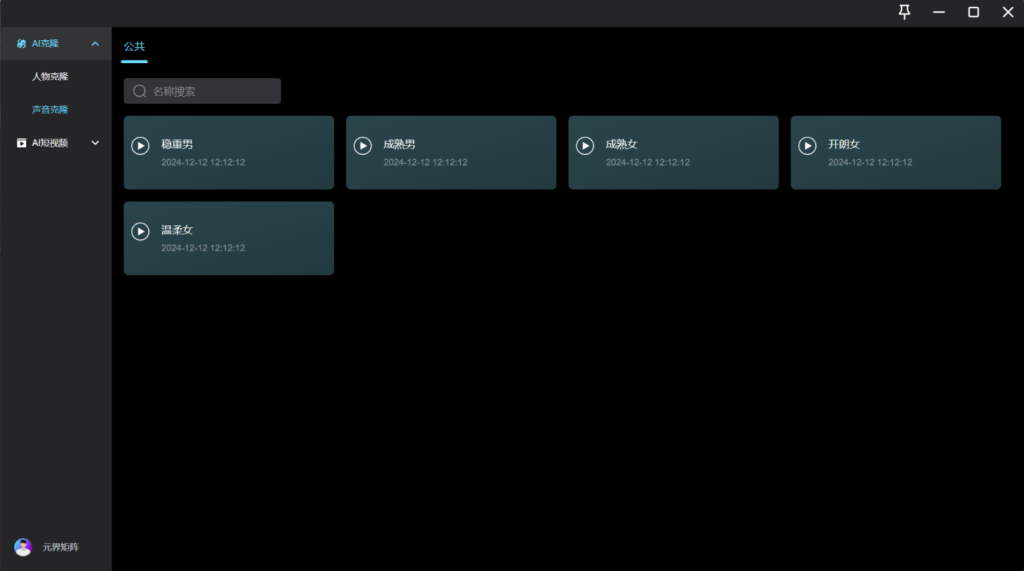Select 声音克隆 in the sidebar
The image size is (1024, 571).
[50, 109]
